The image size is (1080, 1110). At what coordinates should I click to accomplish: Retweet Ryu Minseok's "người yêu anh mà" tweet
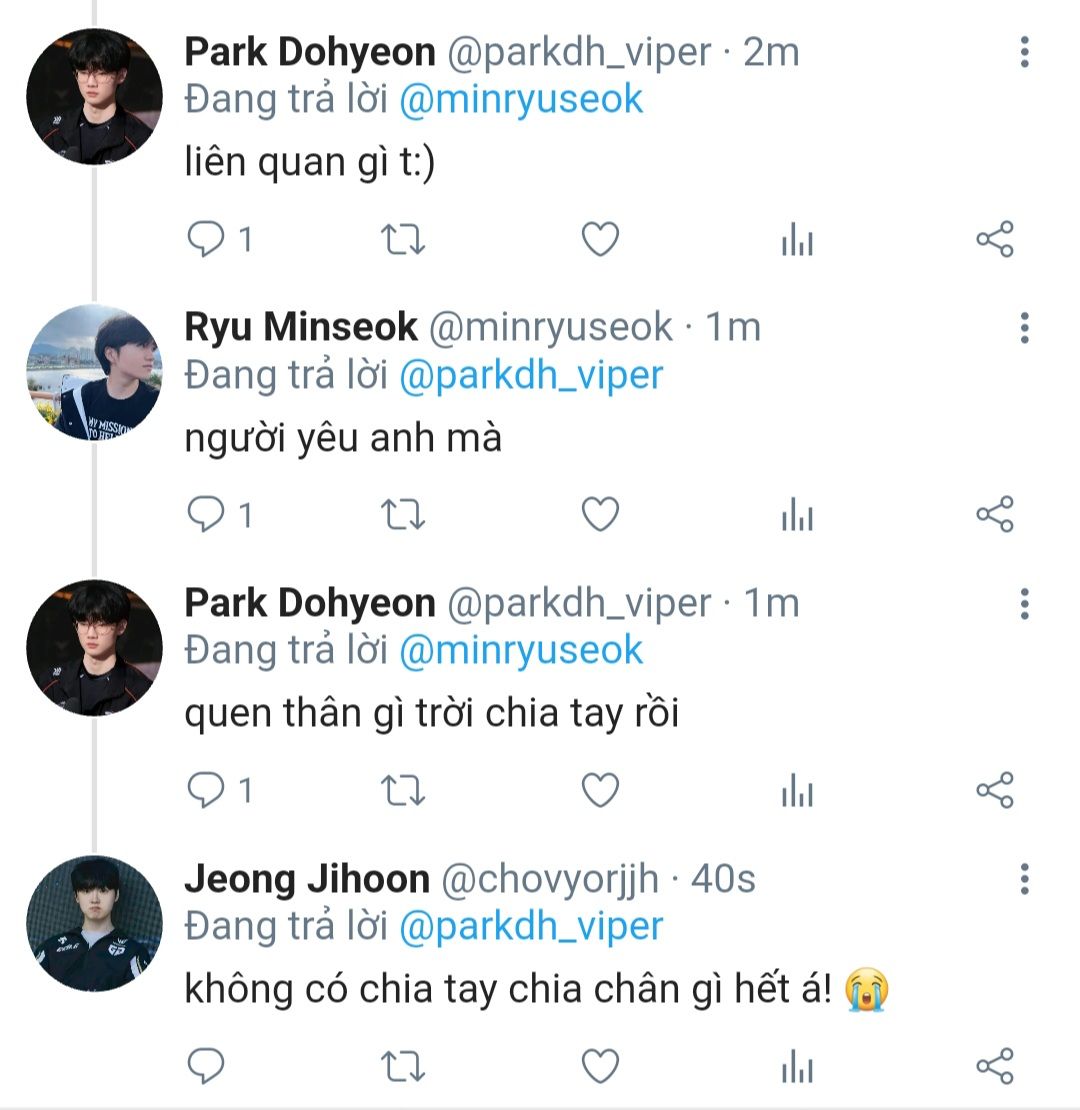[404, 515]
